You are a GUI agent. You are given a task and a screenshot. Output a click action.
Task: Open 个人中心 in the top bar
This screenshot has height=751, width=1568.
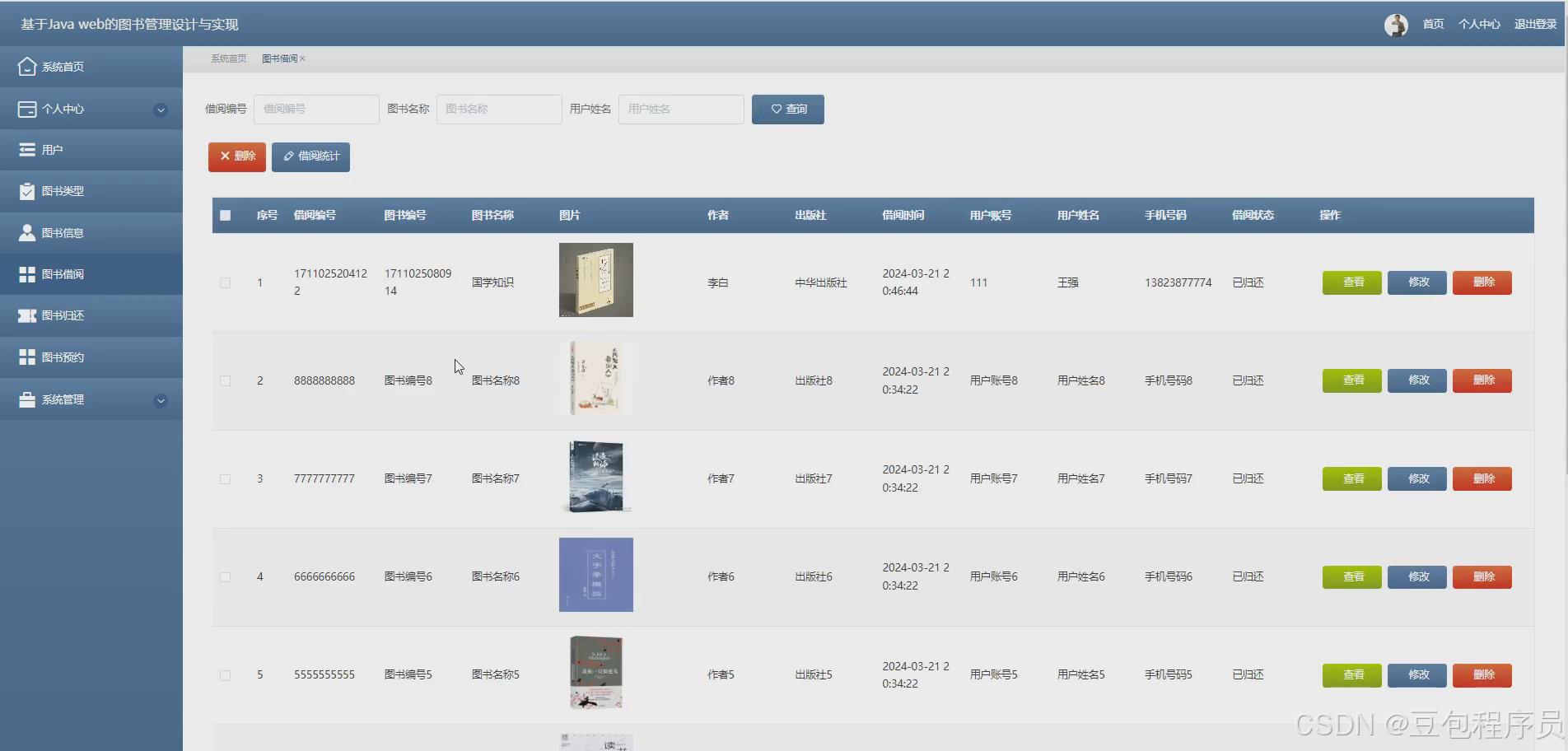coord(1479,25)
